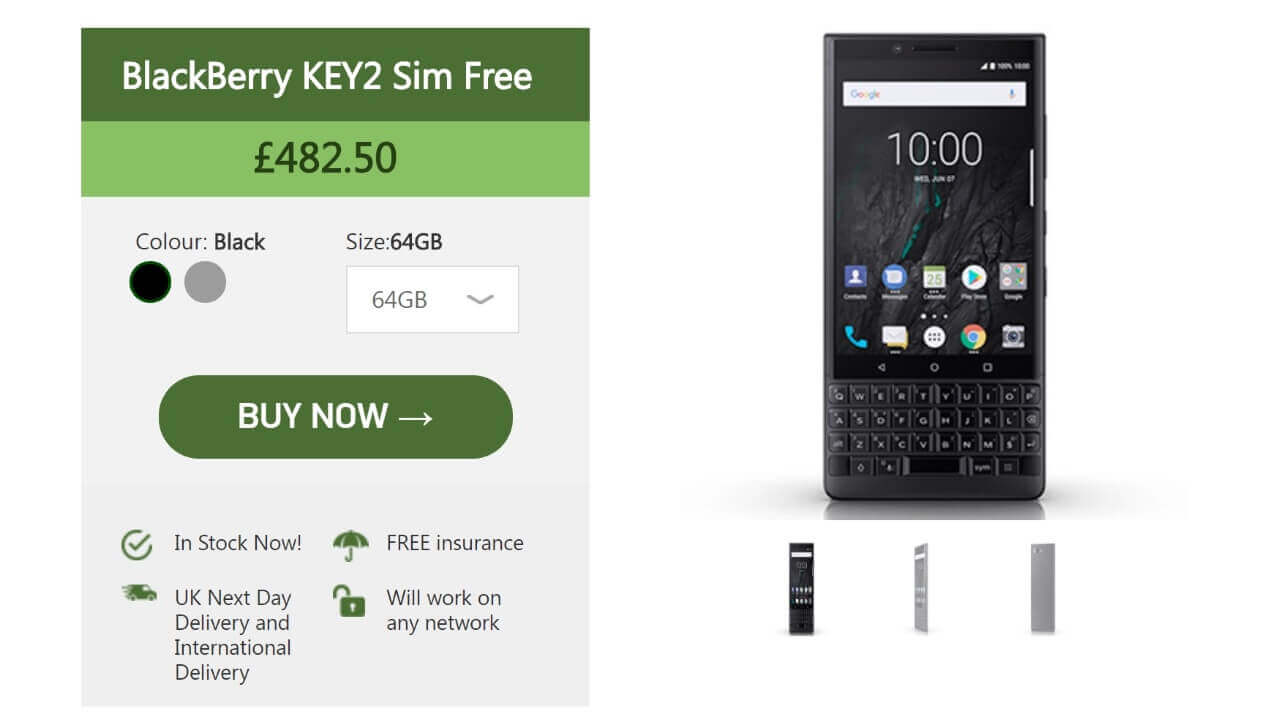This screenshot has width=1280, height=720.
Task: Click the BUY NOW button
Action: click(x=336, y=417)
